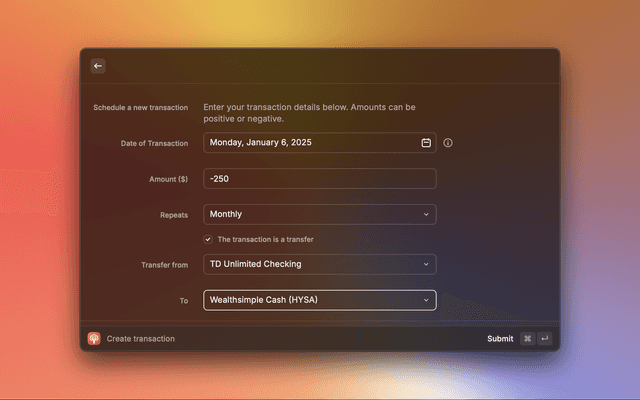The width and height of the screenshot is (640, 400).
Task: Click the app logo icon in the bottom bar
Action: [x=94, y=339]
